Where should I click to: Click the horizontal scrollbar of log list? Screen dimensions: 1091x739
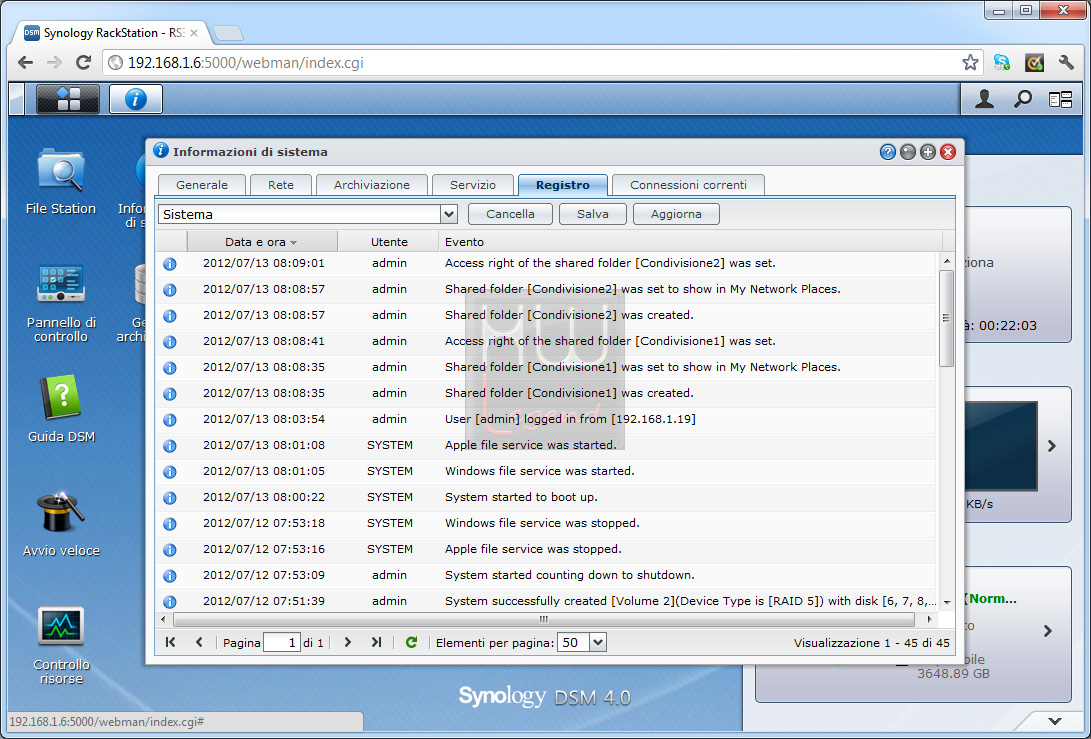pyautogui.click(x=543, y=619)
